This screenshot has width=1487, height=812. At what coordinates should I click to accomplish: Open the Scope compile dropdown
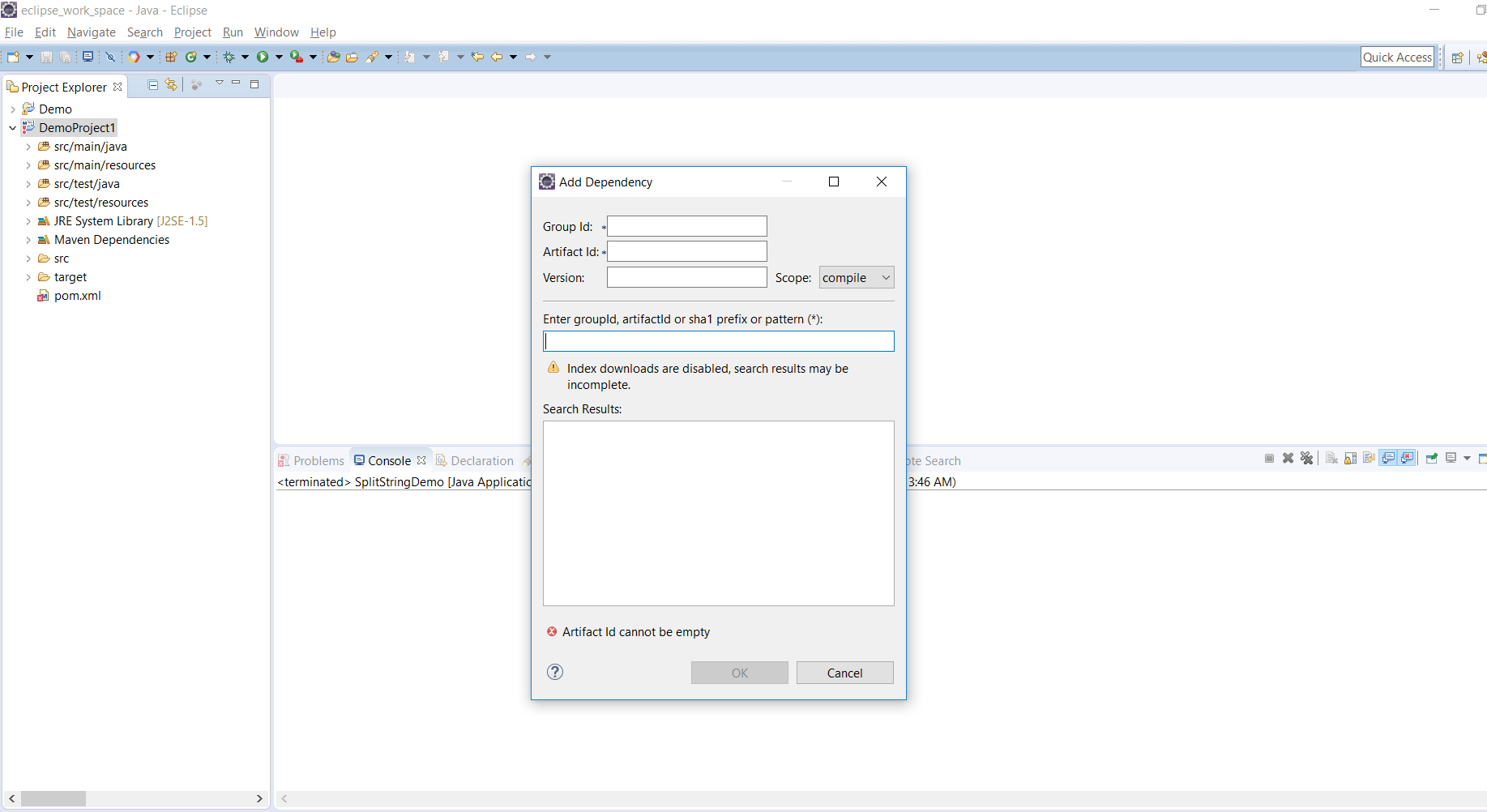pyautogui.click(x=856, y=278)
